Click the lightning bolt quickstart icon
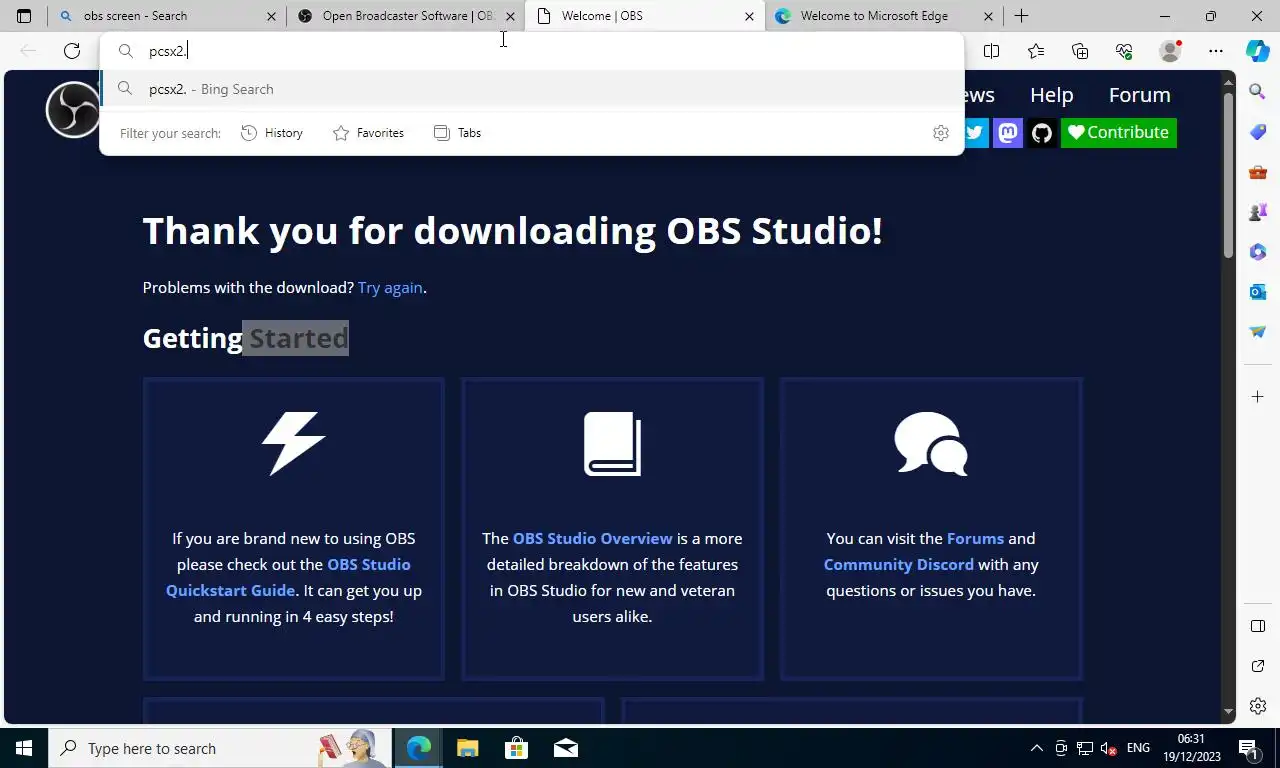 pyautogui.click(x=293, y=443)
